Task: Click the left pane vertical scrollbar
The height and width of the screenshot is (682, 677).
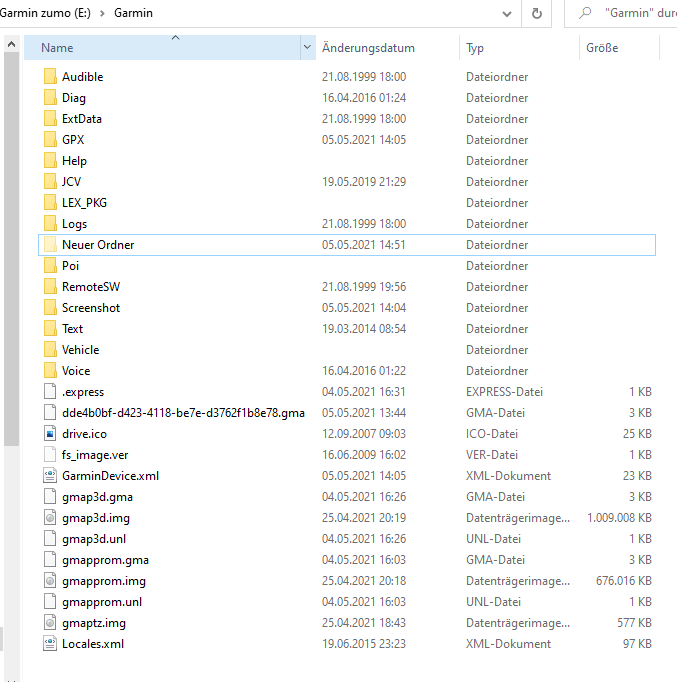Action: 11,250
